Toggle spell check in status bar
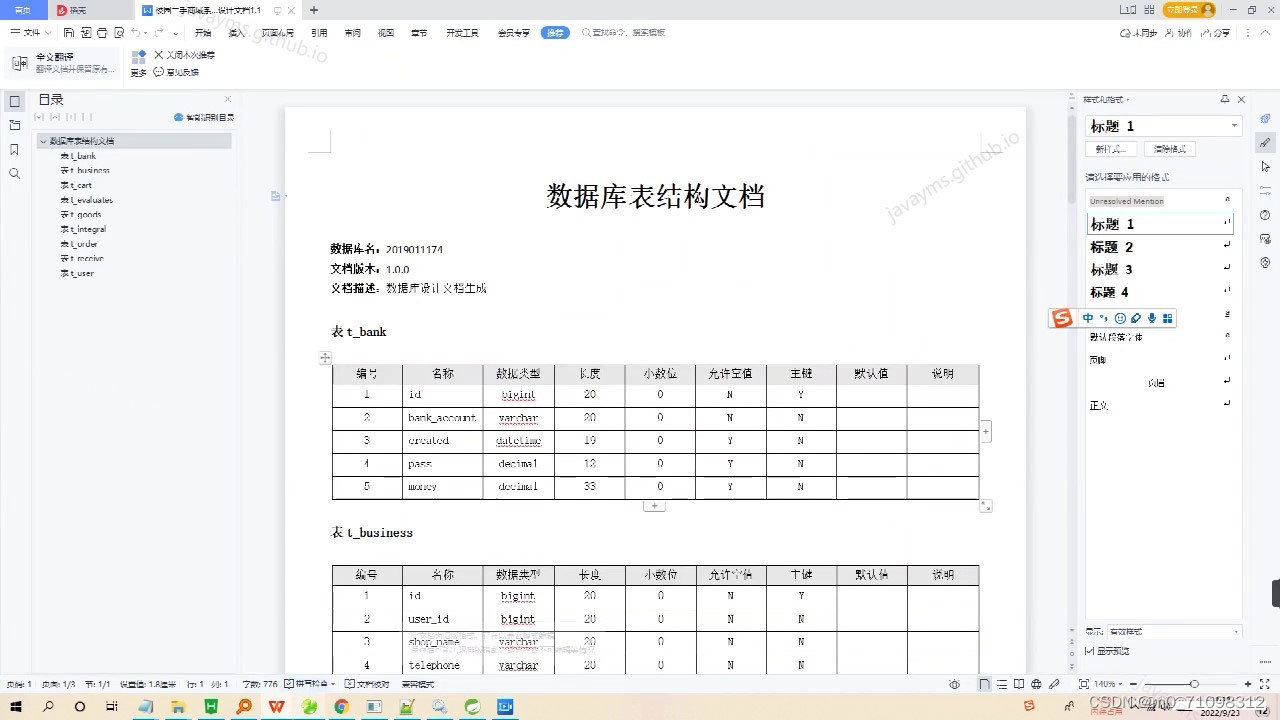Viewport: 1280px width, 720px height. [309, 684]
